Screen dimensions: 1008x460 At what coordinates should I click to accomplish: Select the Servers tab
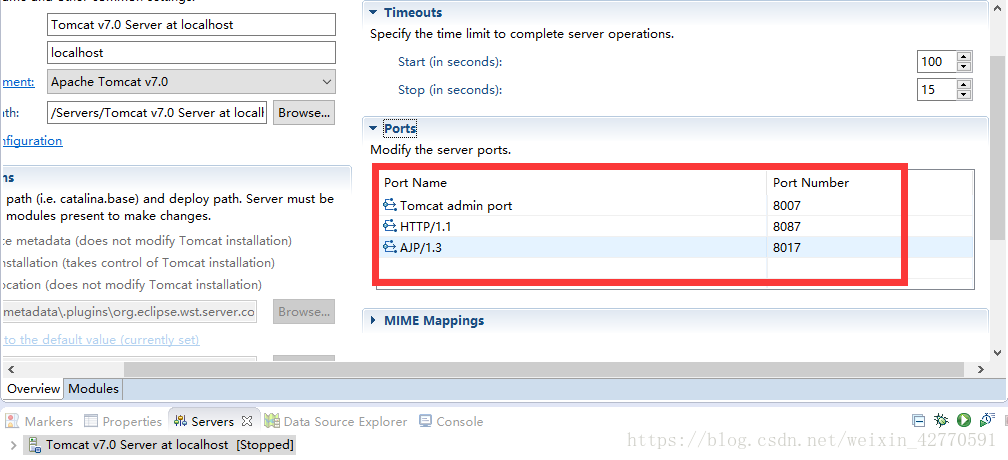click(212, 421)
